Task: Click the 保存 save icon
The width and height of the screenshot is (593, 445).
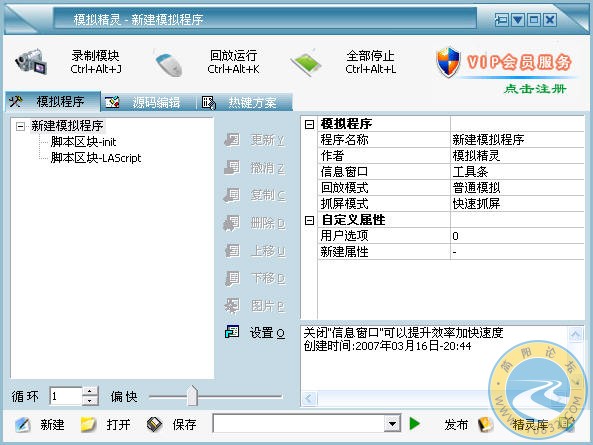Action: [155, 425]
